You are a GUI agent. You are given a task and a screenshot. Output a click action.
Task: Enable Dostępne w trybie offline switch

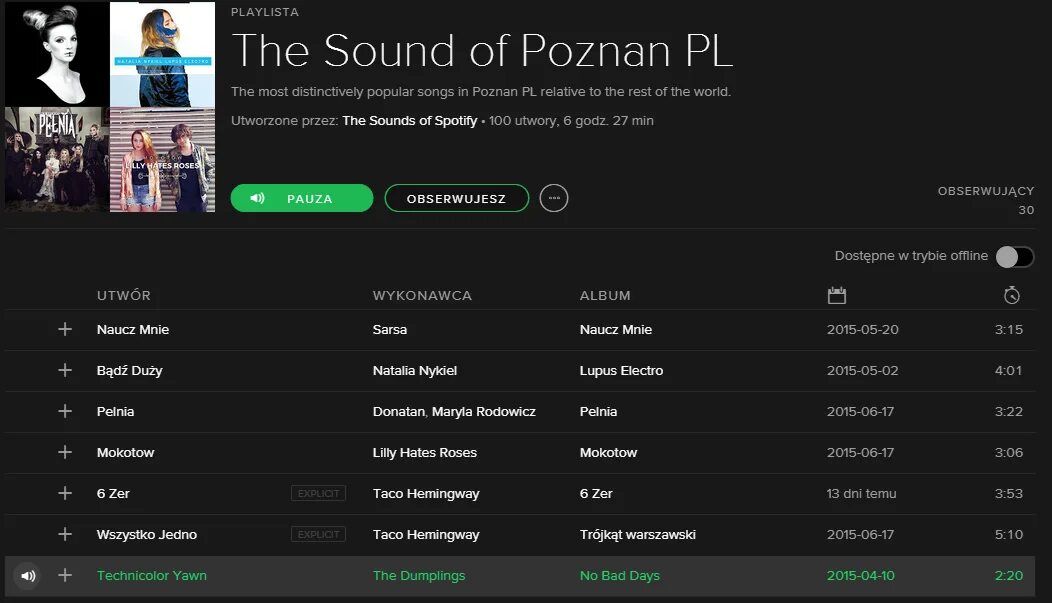(1014, 256)
